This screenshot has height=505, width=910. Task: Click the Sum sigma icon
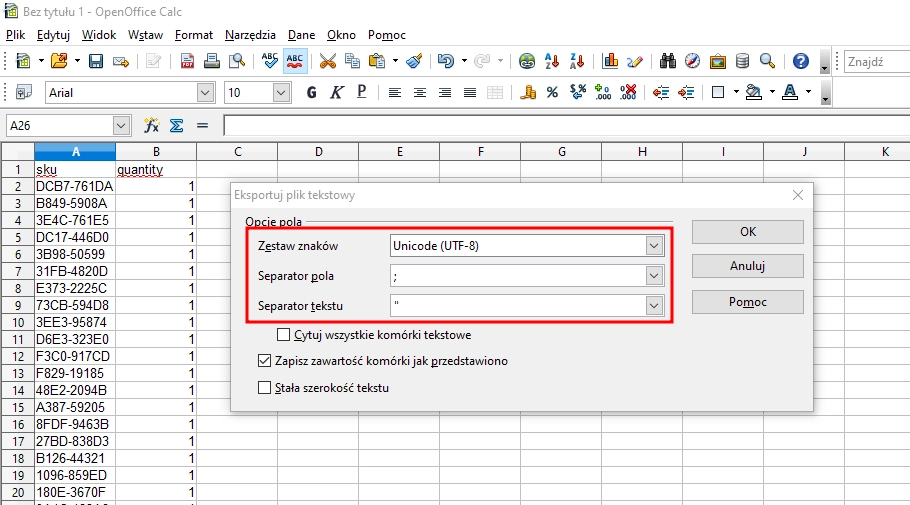176,126
